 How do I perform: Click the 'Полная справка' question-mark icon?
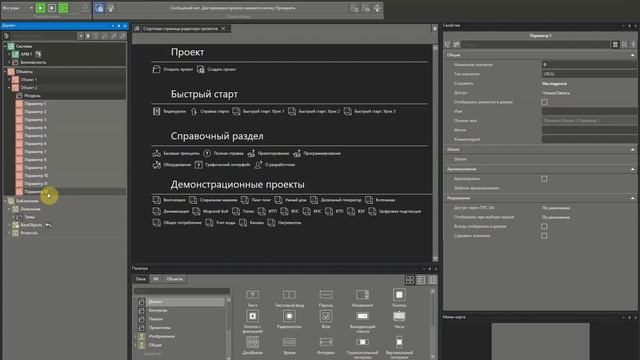click(x=207, y=153)
